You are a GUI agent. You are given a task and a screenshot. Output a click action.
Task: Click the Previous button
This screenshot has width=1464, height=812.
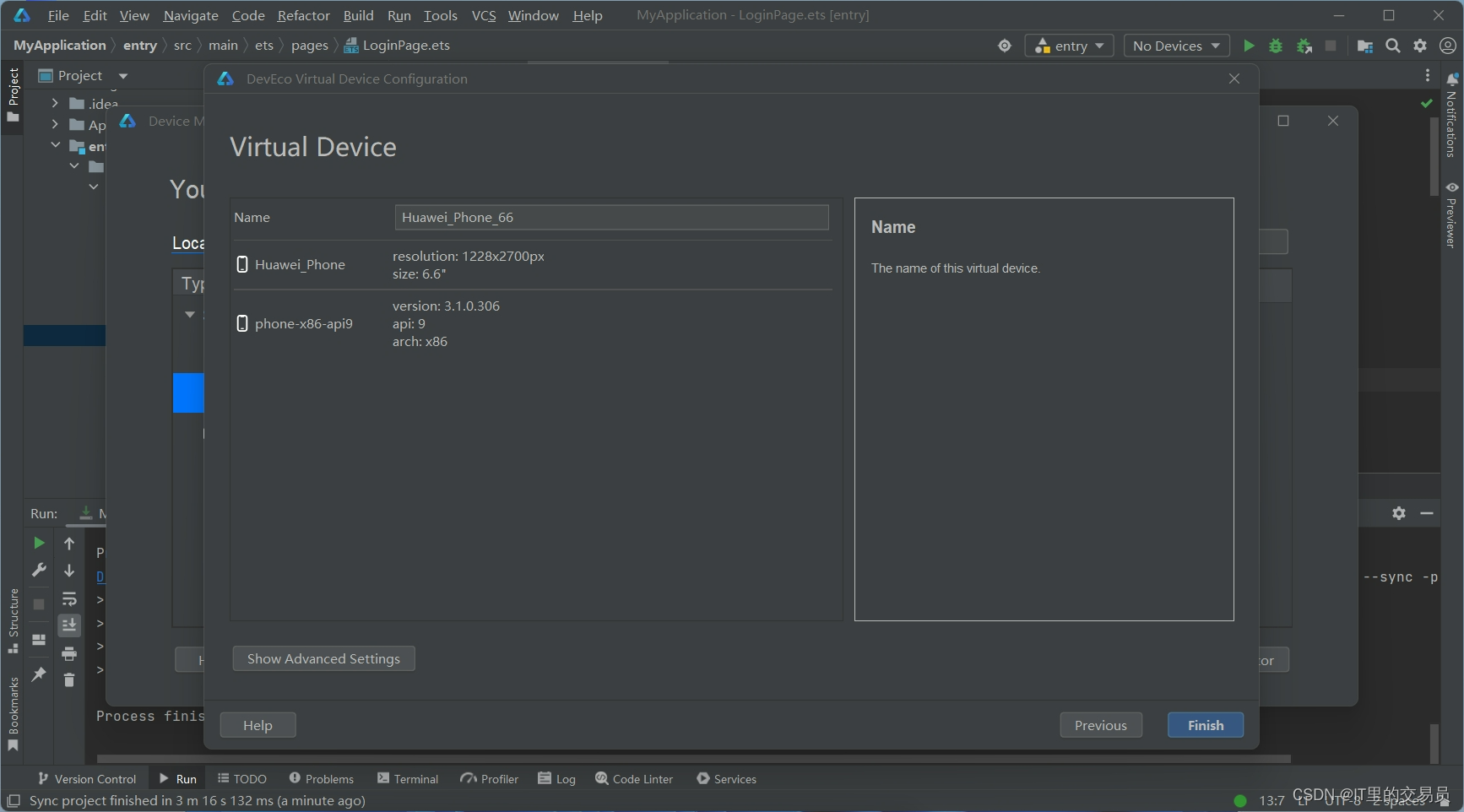coord(1101,725)
